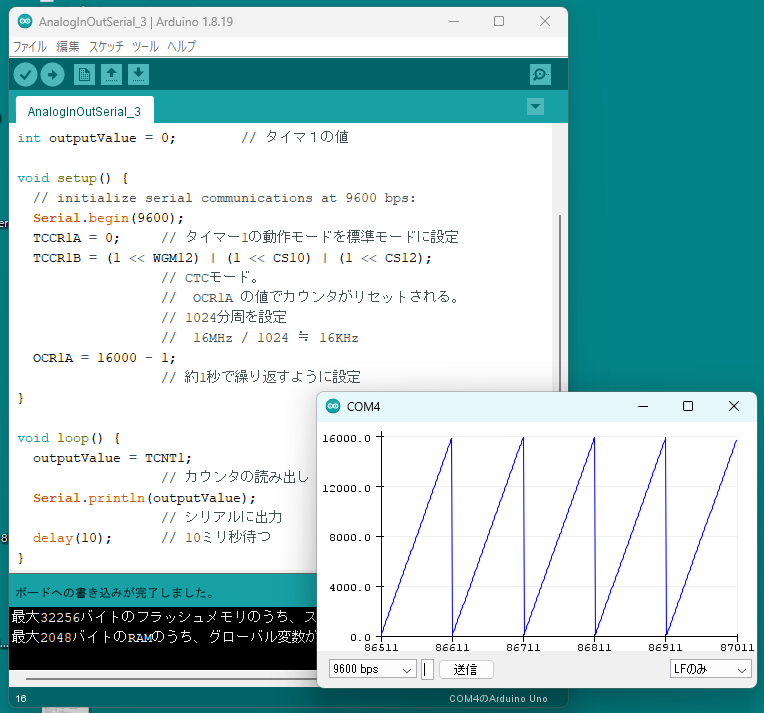Click Arduino logo in main window title
764x713 pixels.
pos(25,22)
